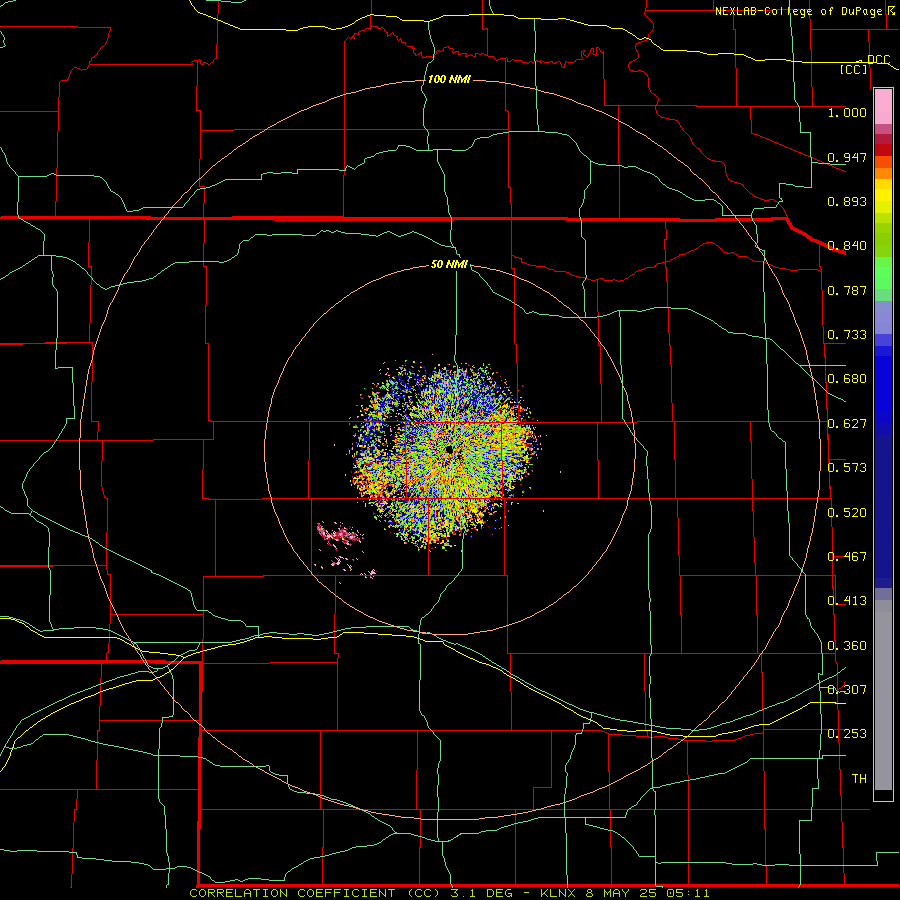Image resolution: width=900 pixels, height=900 pixels.
Task: Click the "8 MAY 25" date text
Action: coord(622,893)
